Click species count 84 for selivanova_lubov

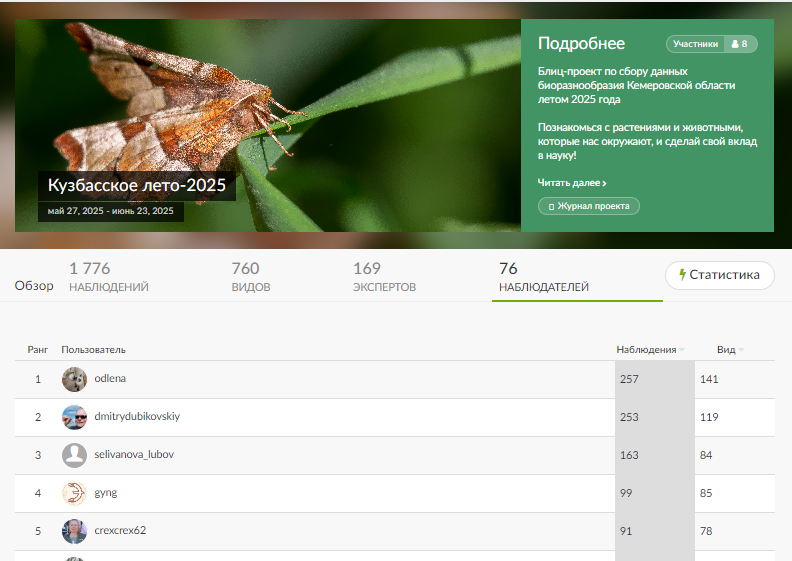point(706,455)
